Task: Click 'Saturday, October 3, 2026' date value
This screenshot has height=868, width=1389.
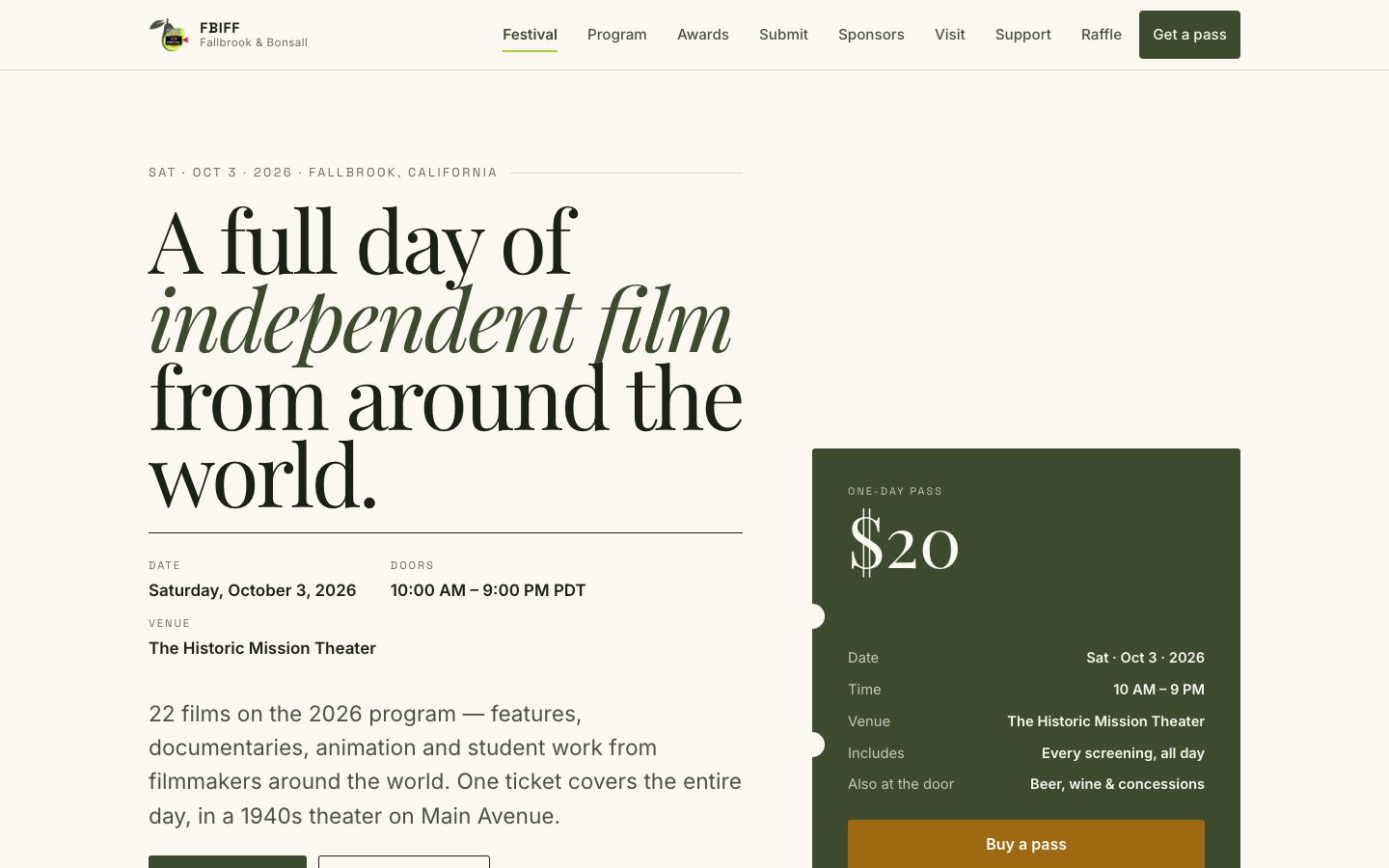Action: pos(253,590)
